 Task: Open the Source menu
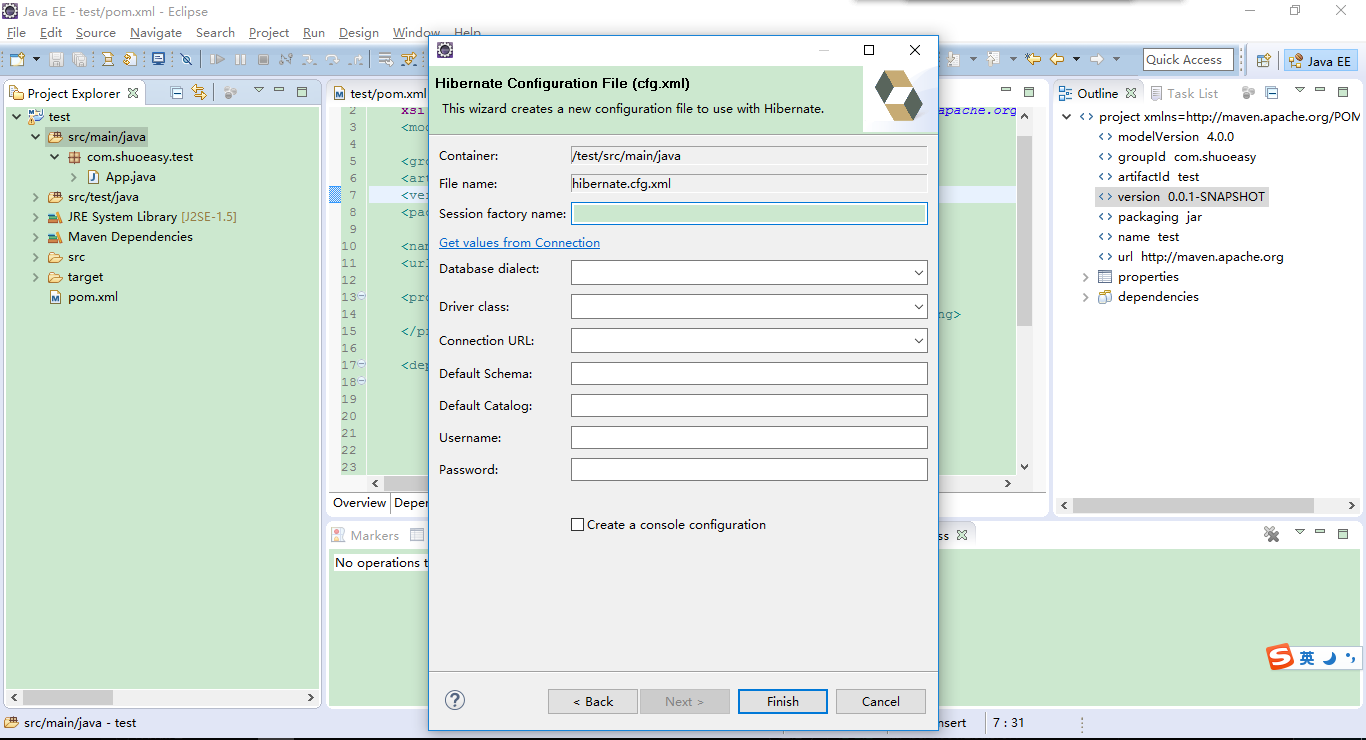96,32
